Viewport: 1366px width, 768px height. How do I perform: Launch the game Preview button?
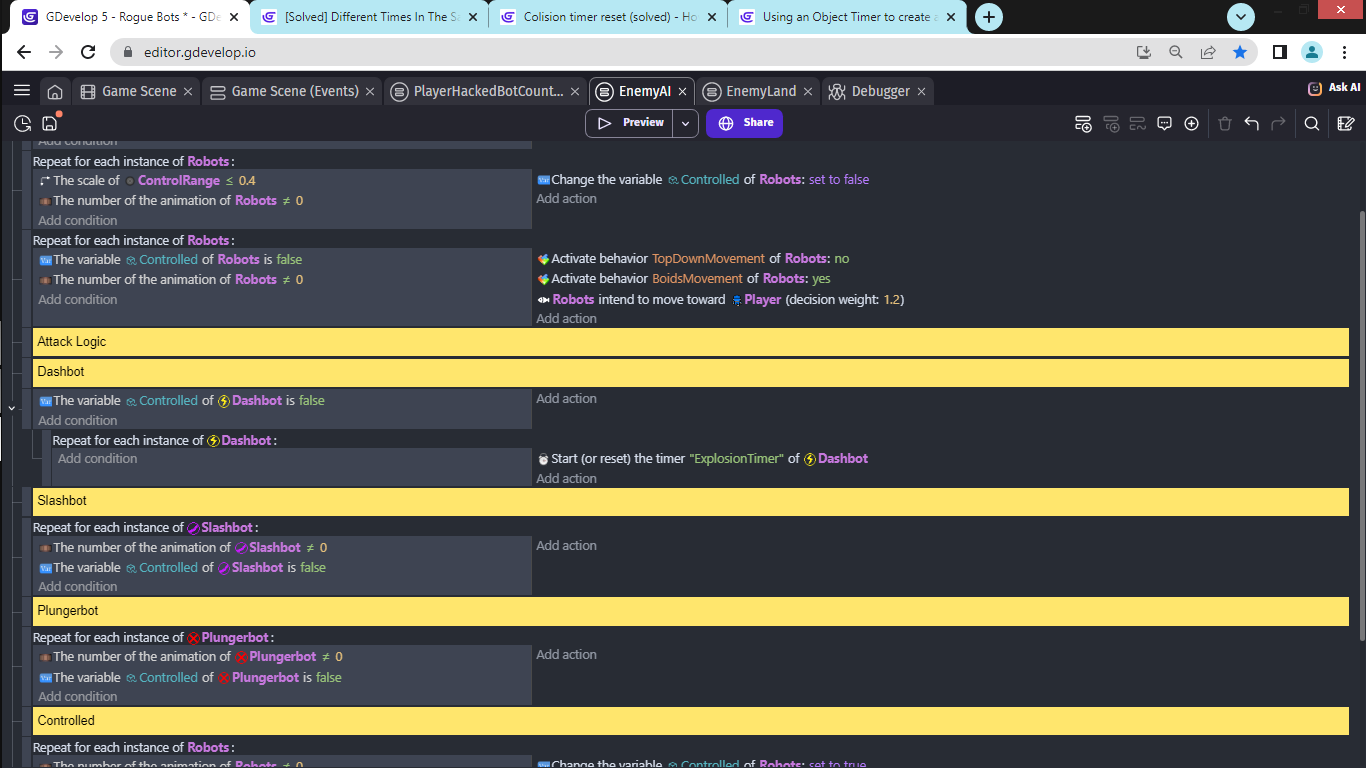coord(630,123)
